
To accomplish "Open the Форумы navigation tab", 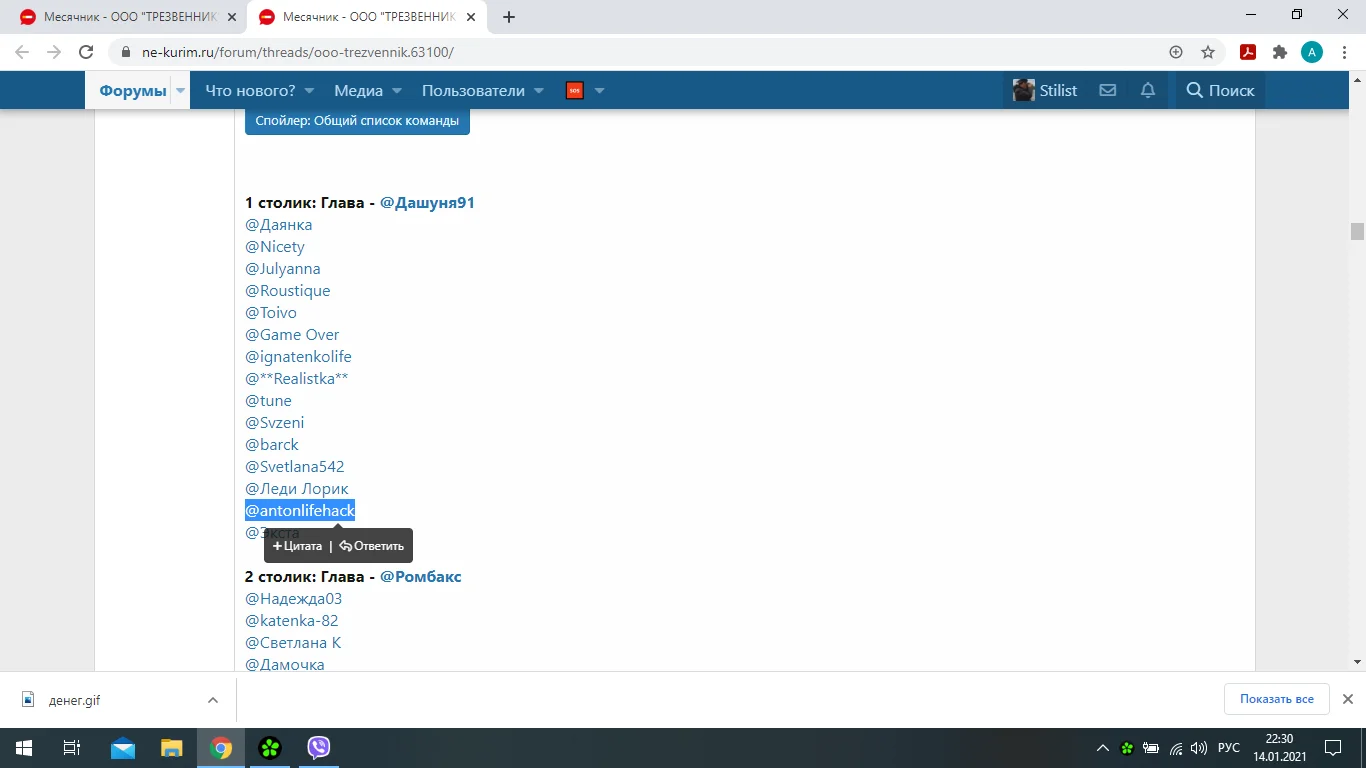I will click(132, 90).
